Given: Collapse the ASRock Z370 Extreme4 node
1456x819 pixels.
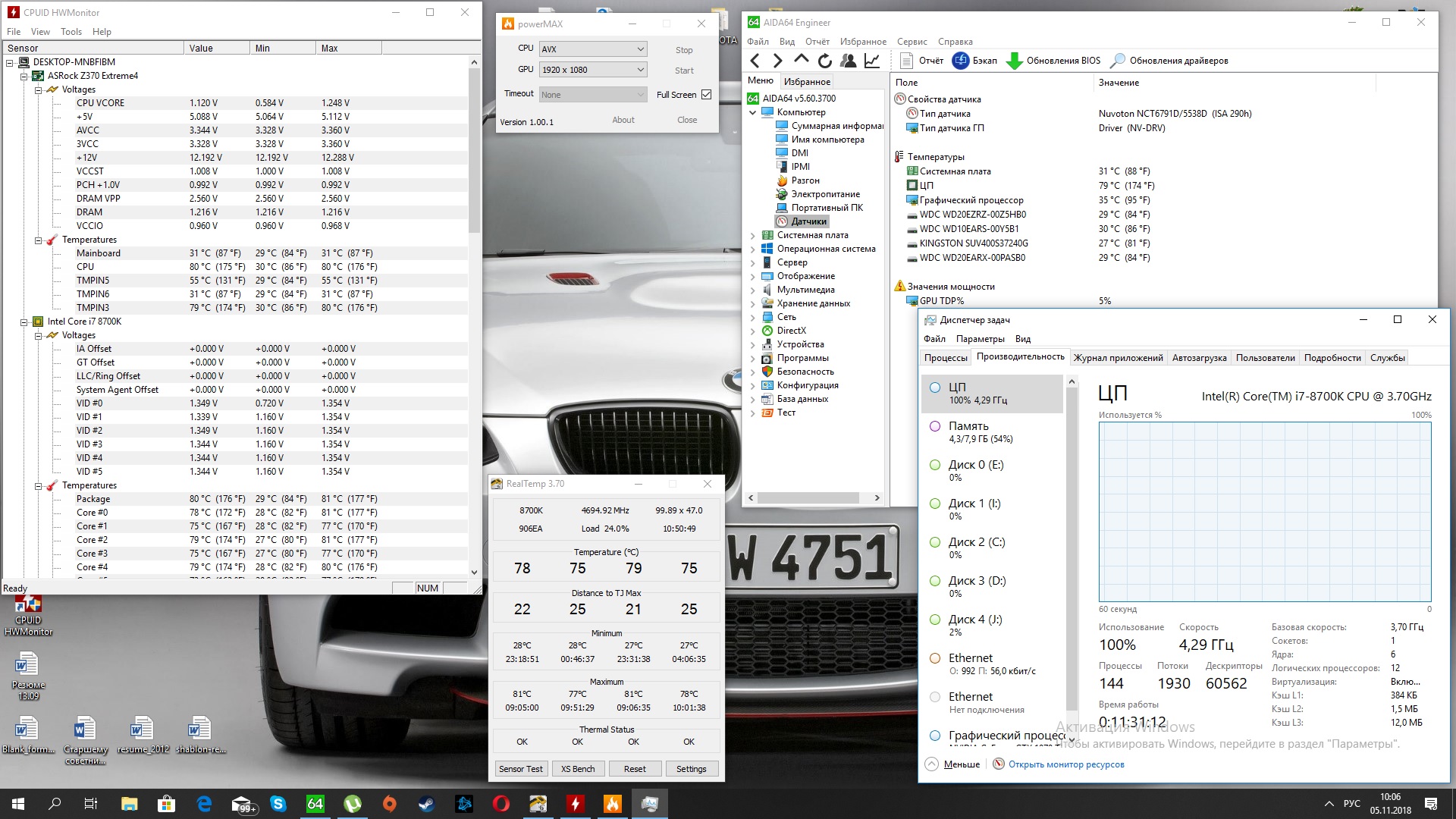Looking at the screenshot, I should pyautogui.click(x=24, y=76).
